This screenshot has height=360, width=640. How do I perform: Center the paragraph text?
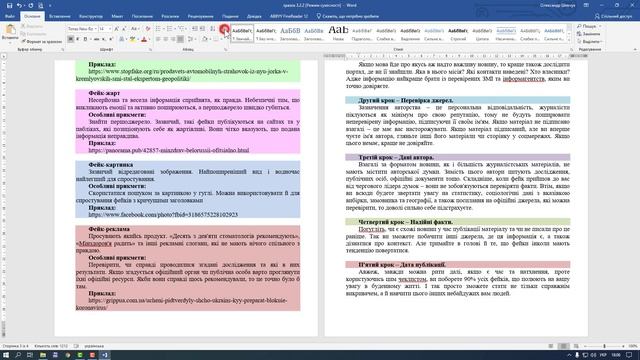pyautogui.click(x=166, y=39)
